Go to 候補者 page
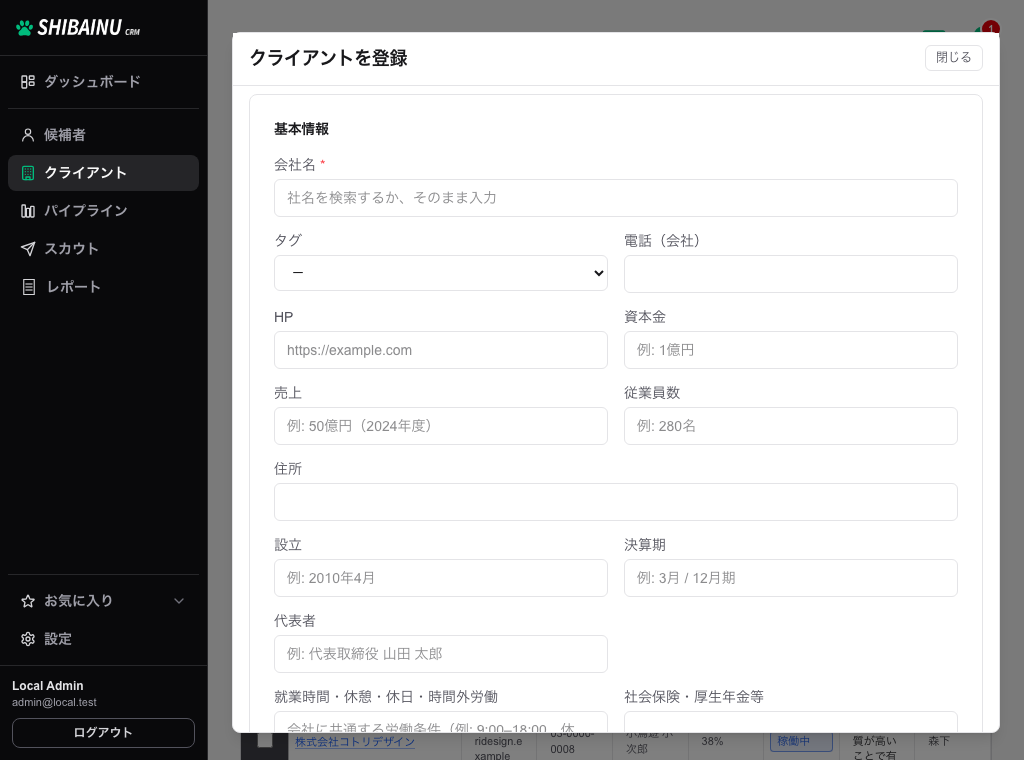The width and height of the screenshot is (1024, 760). click(x=103, y=135)
